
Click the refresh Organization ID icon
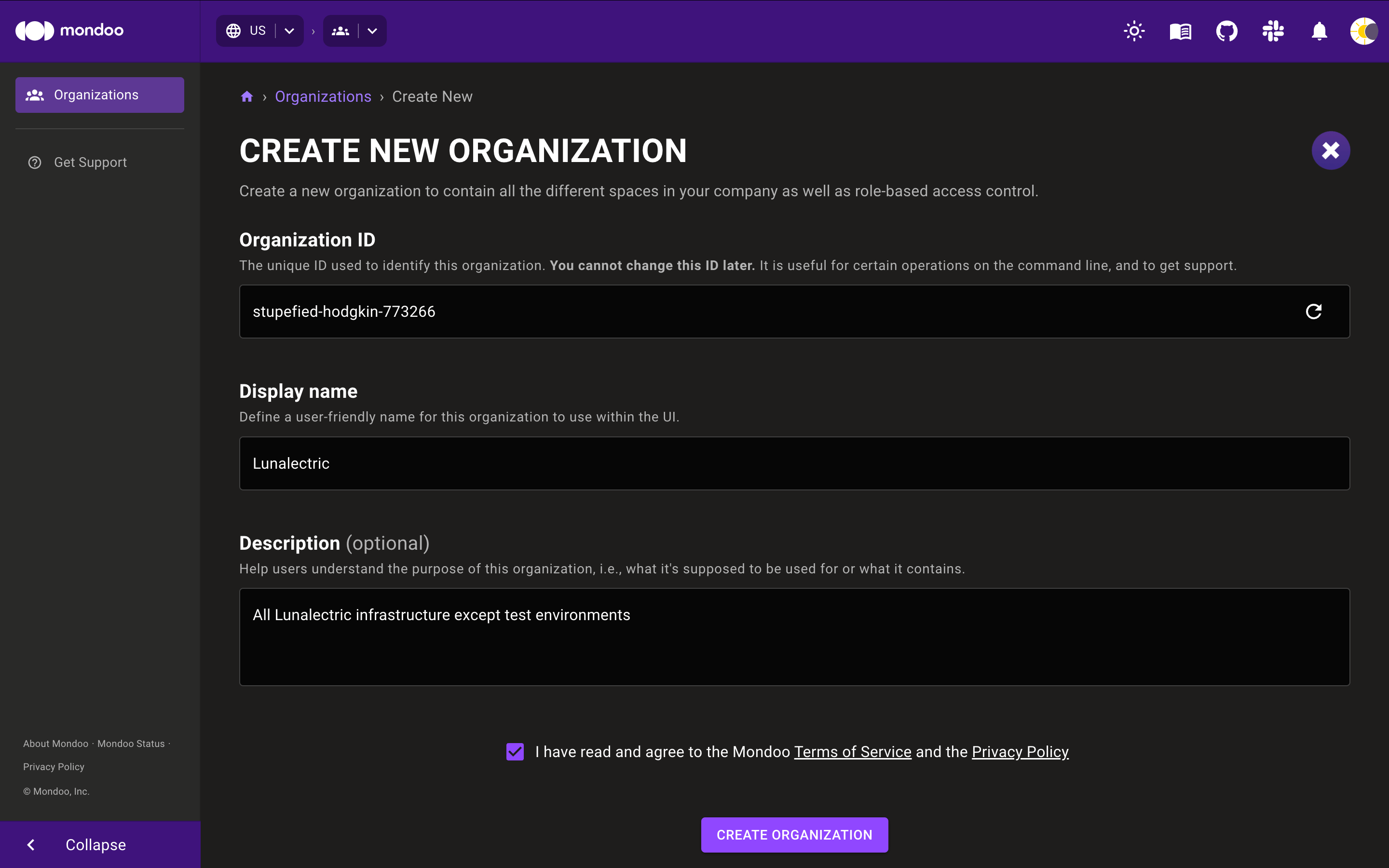pos(1313,311)
